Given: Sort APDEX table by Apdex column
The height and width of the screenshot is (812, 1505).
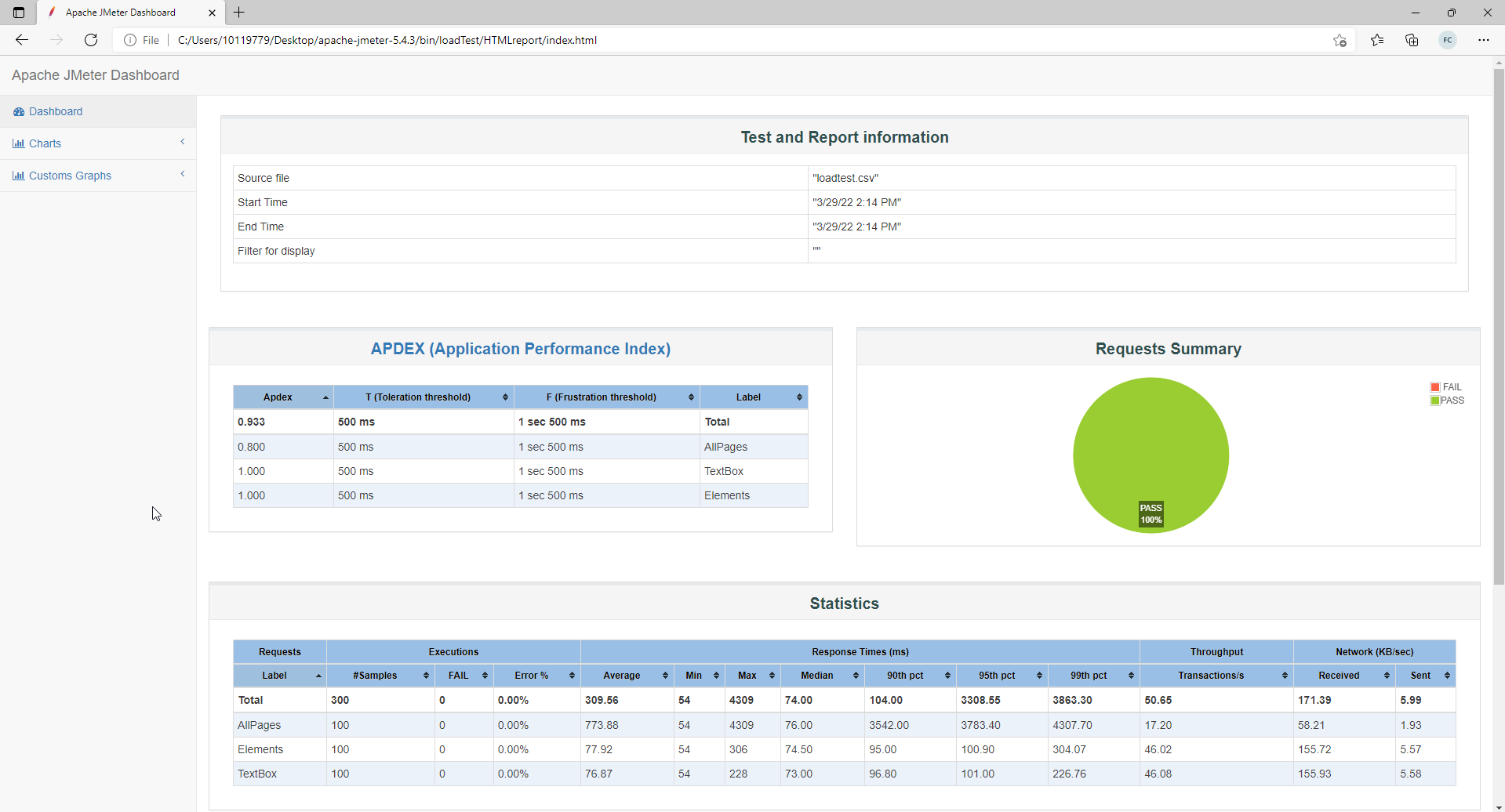Looking at the screenshot, I should pos(283,397).
